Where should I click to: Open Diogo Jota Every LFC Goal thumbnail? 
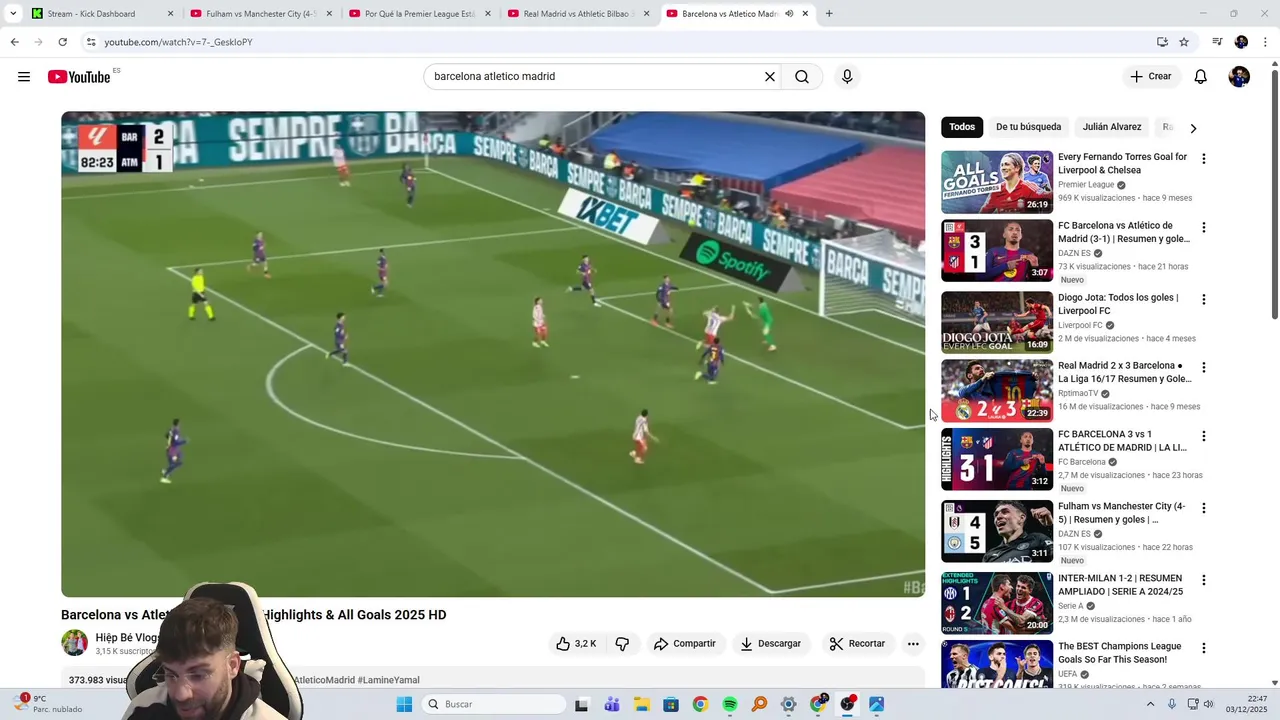[997, 322]
